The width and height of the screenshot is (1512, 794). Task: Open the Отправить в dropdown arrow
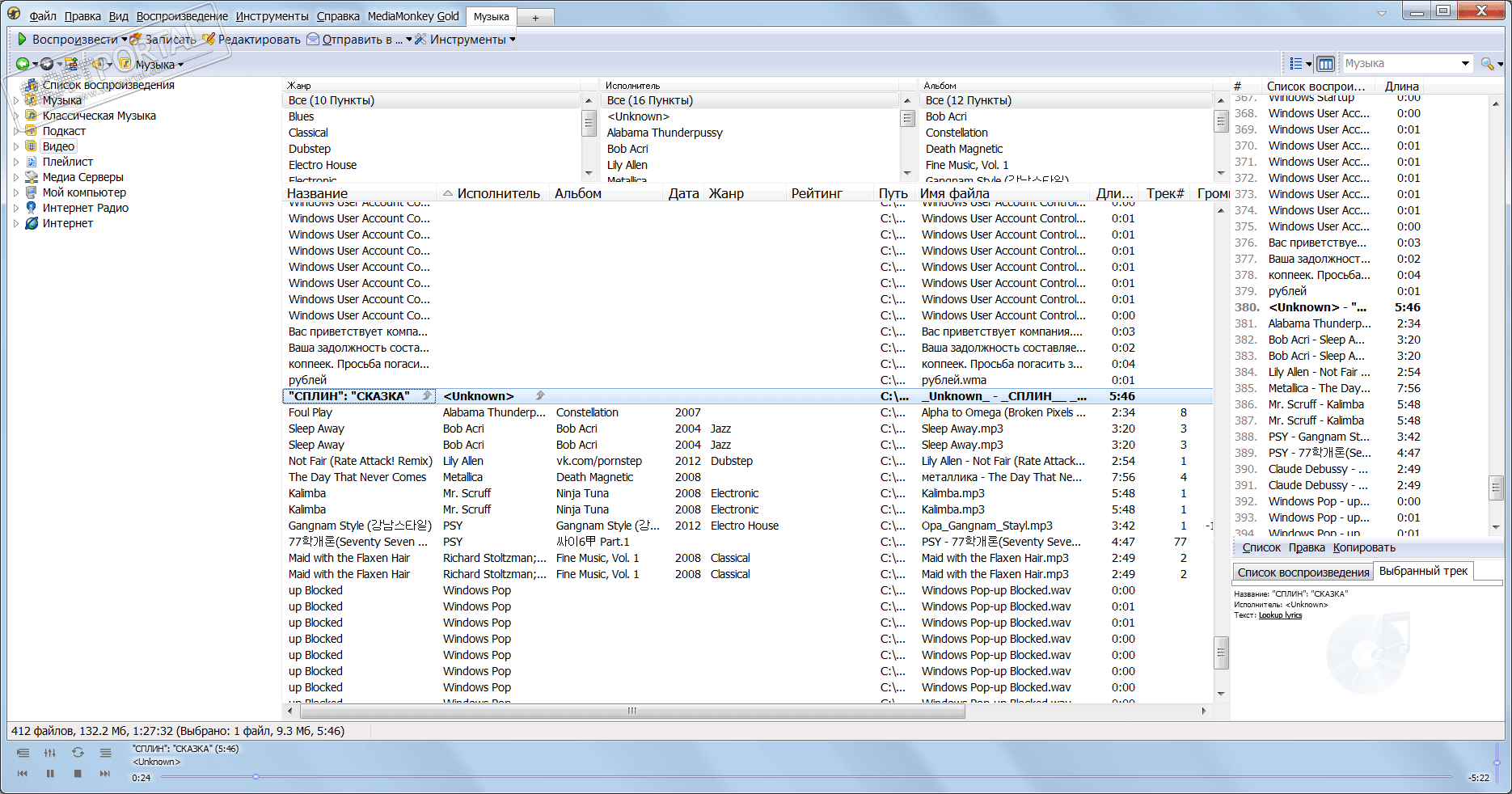click(409, 40)
